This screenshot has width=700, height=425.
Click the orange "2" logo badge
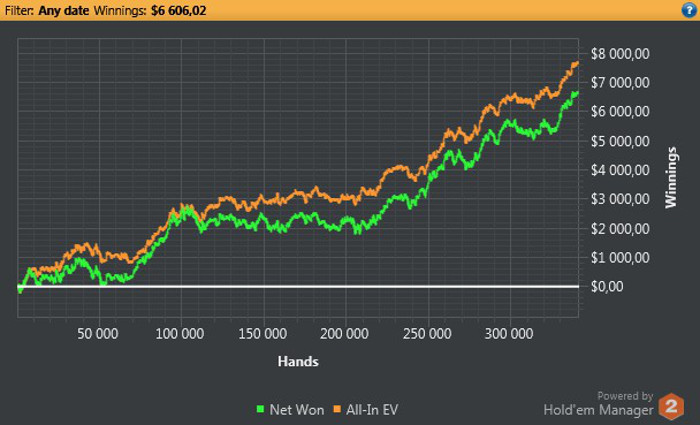coord(674,406)
